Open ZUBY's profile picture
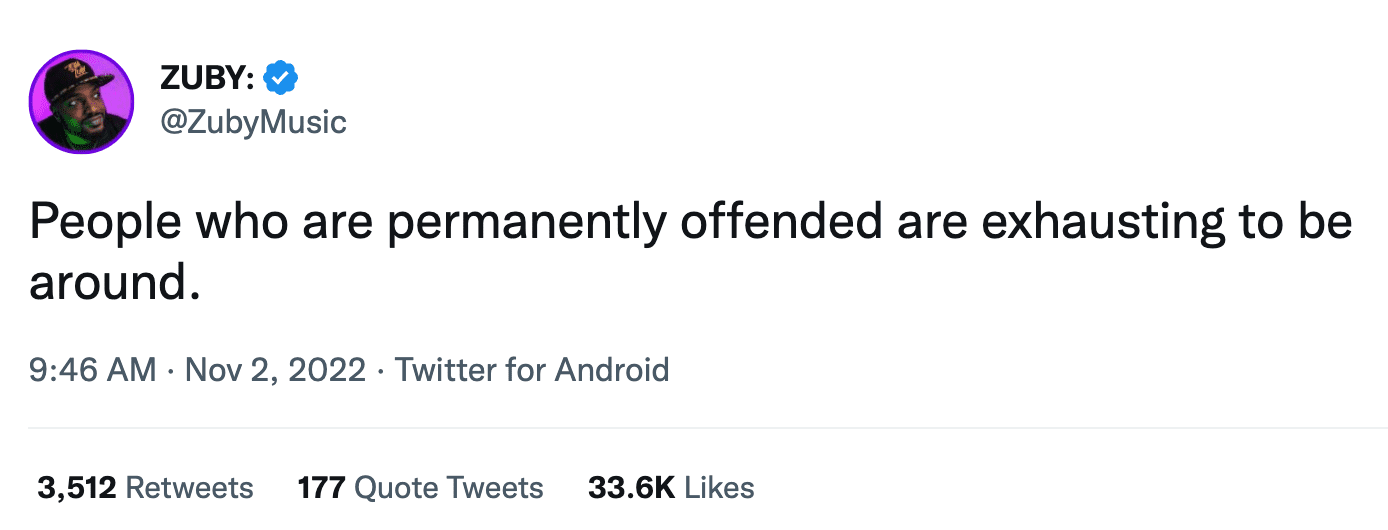 [82, 101]
